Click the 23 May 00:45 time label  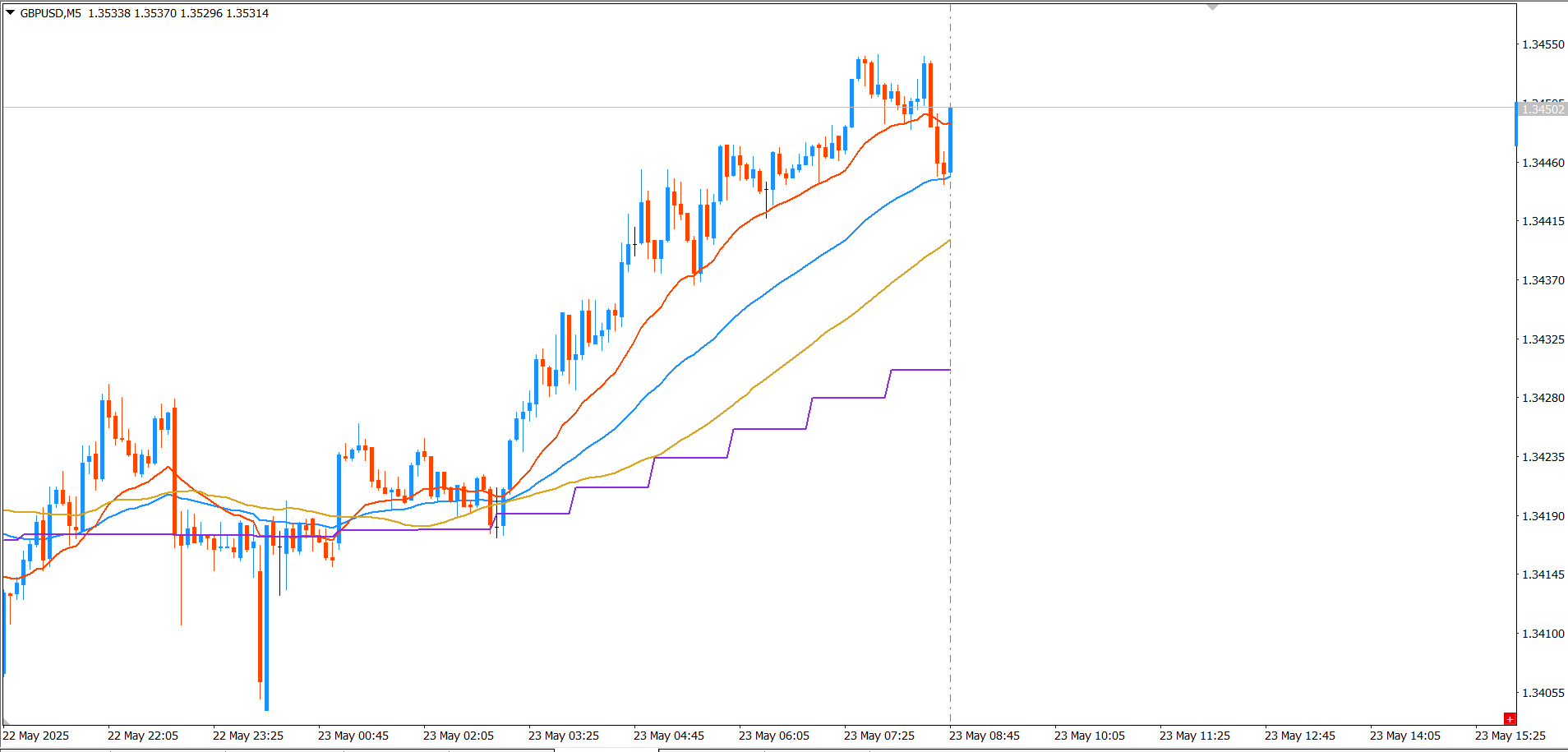353,736
